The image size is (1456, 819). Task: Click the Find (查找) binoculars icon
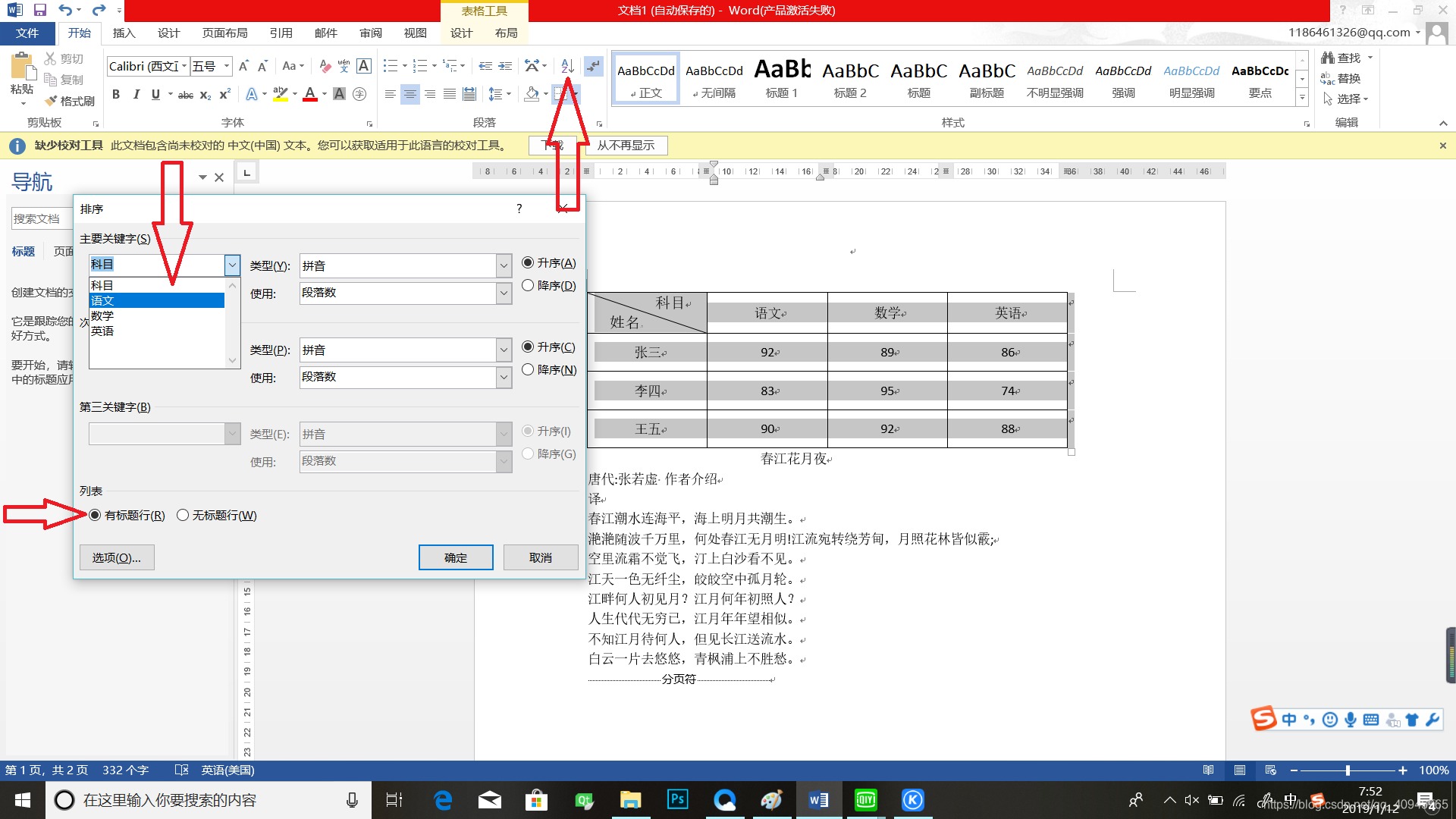pyautogui.click(x=1328, y=58)
